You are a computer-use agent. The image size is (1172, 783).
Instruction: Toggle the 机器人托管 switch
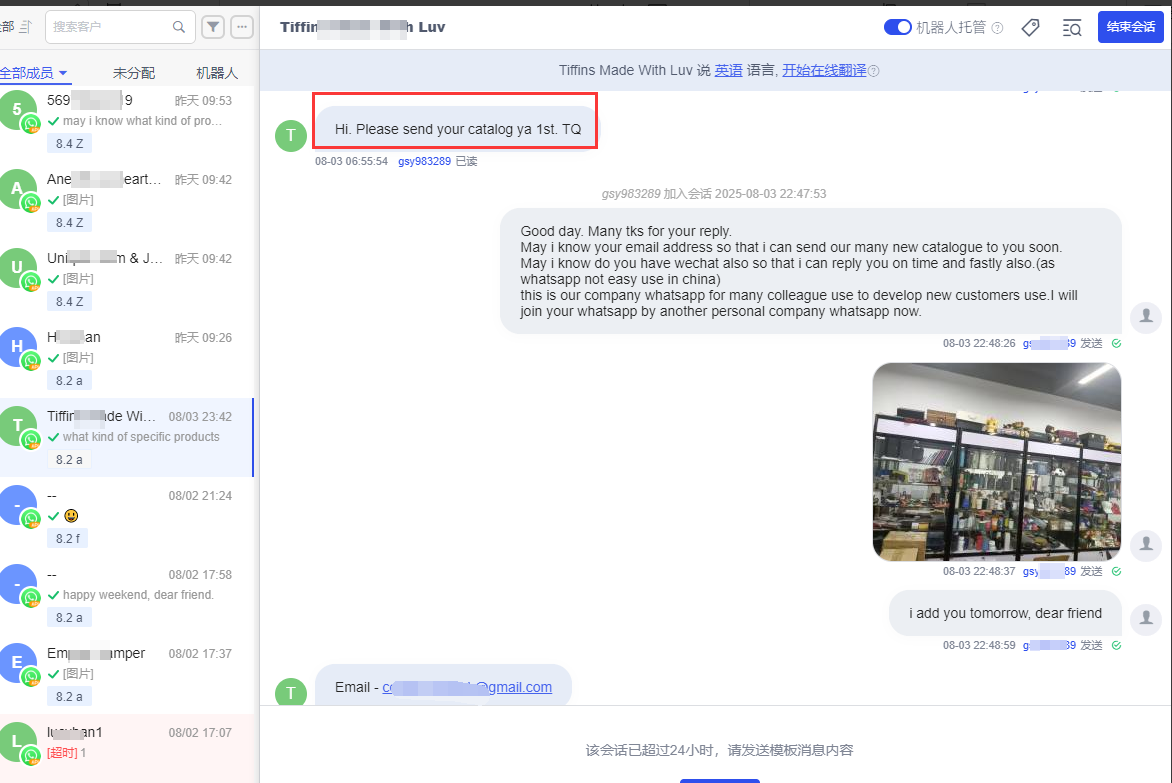click(x=897, y=28)
